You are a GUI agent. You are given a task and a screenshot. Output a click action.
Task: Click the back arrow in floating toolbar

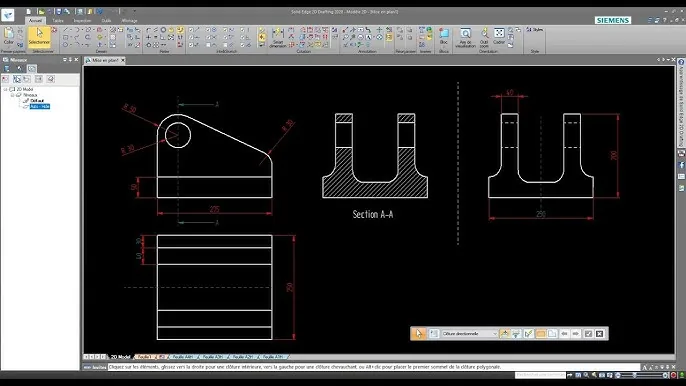(x=564, y=333)
